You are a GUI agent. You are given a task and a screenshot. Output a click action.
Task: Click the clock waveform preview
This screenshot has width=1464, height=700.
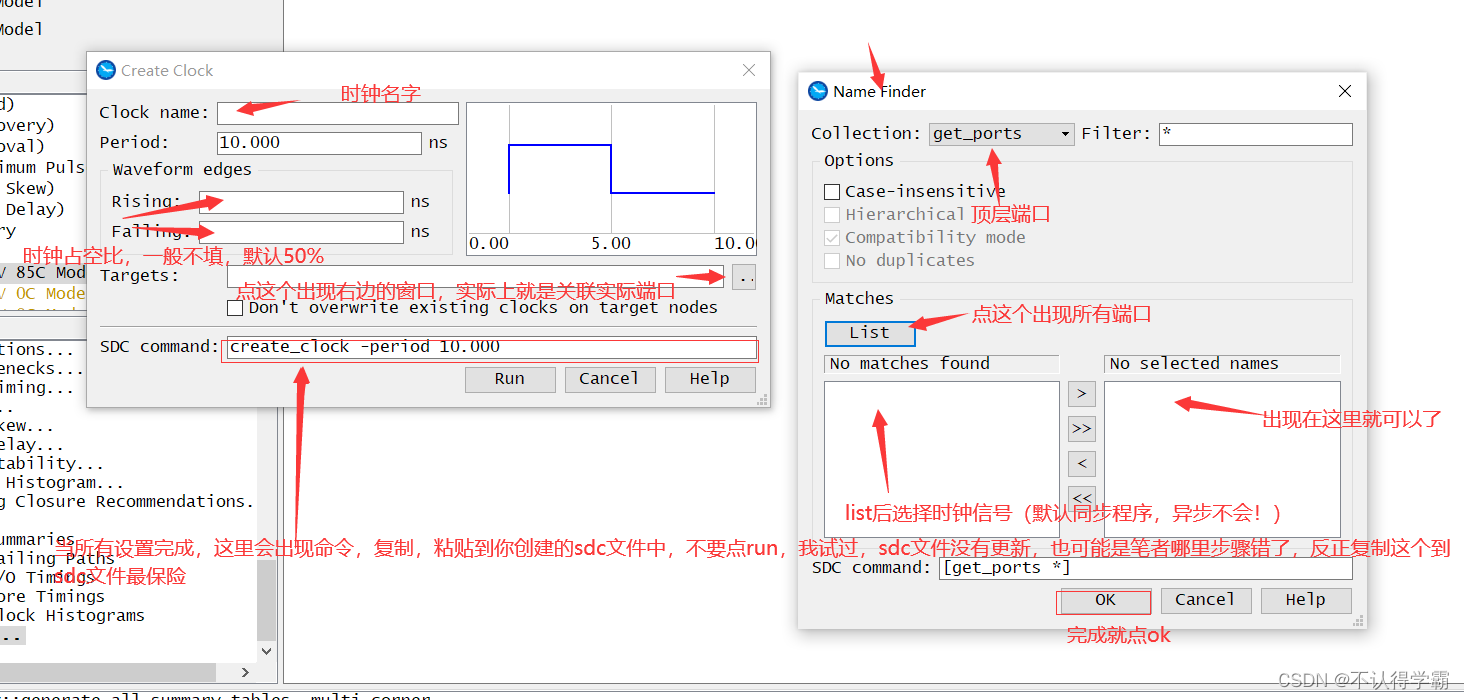click(611, 178)
